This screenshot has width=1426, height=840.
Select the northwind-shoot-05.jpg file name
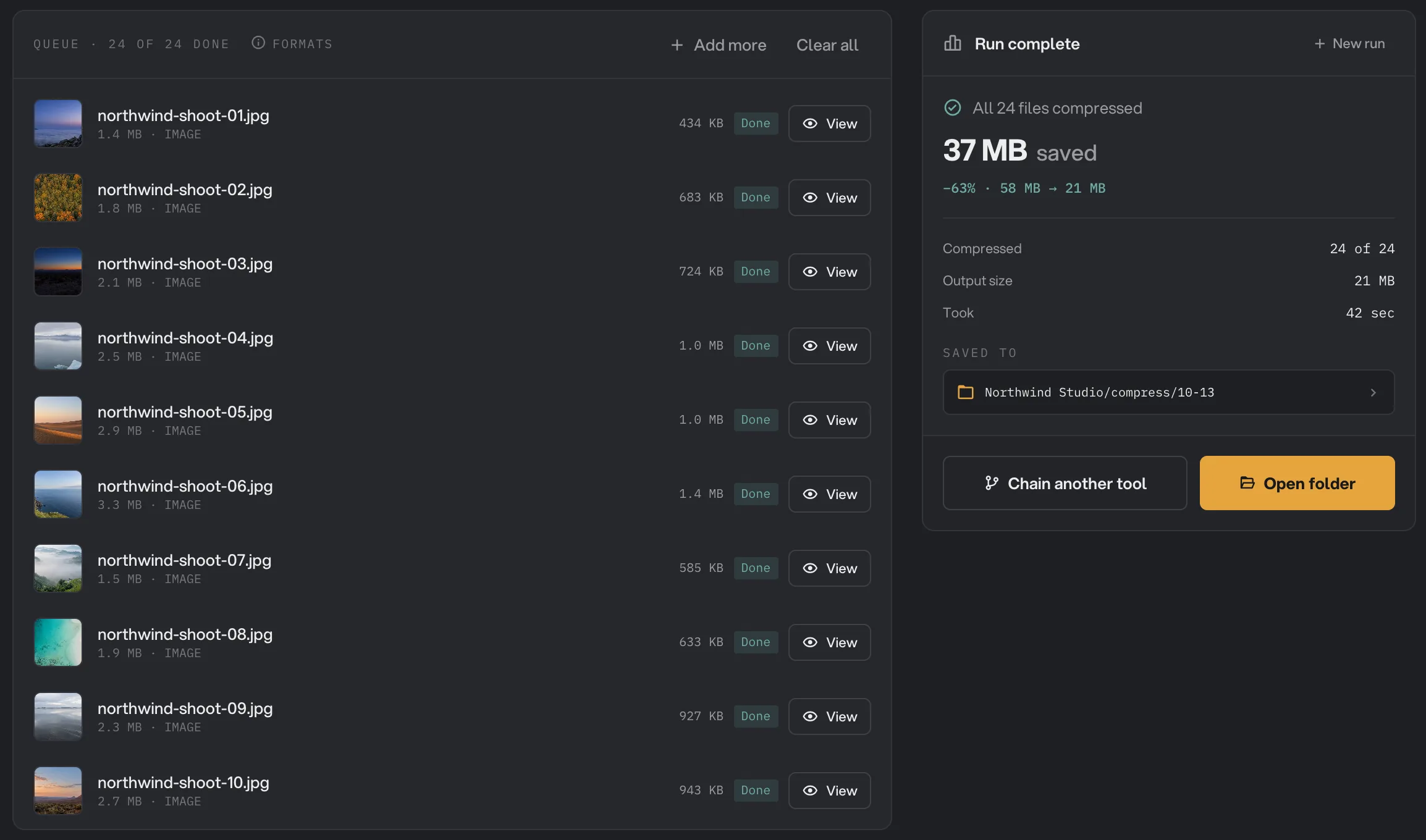pyautogui.click(x=185, y=412)
